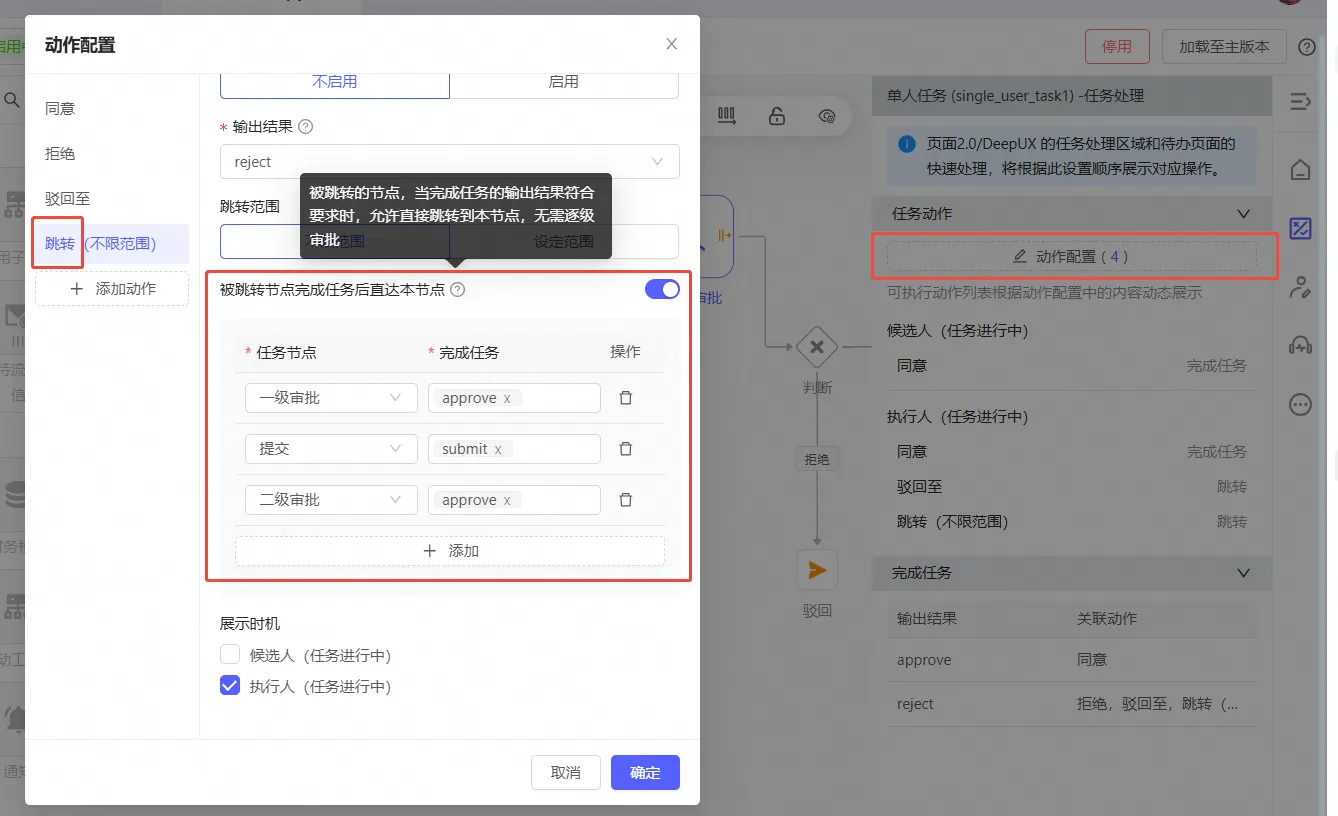Screen dimensions: 1338x816
Task: Toggle off 被跳转节点完成任务后直达本节点 switch
Action: [x=662, y=289]
